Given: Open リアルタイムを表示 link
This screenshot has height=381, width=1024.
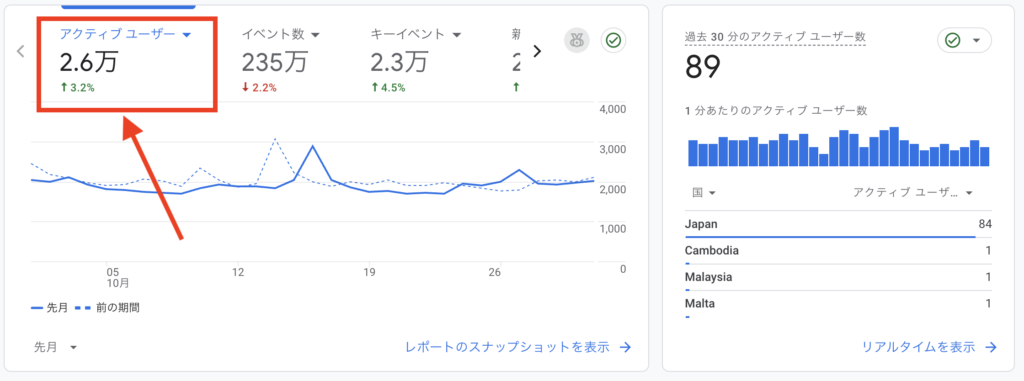Looking at the screenshot, I should point(929,347).
